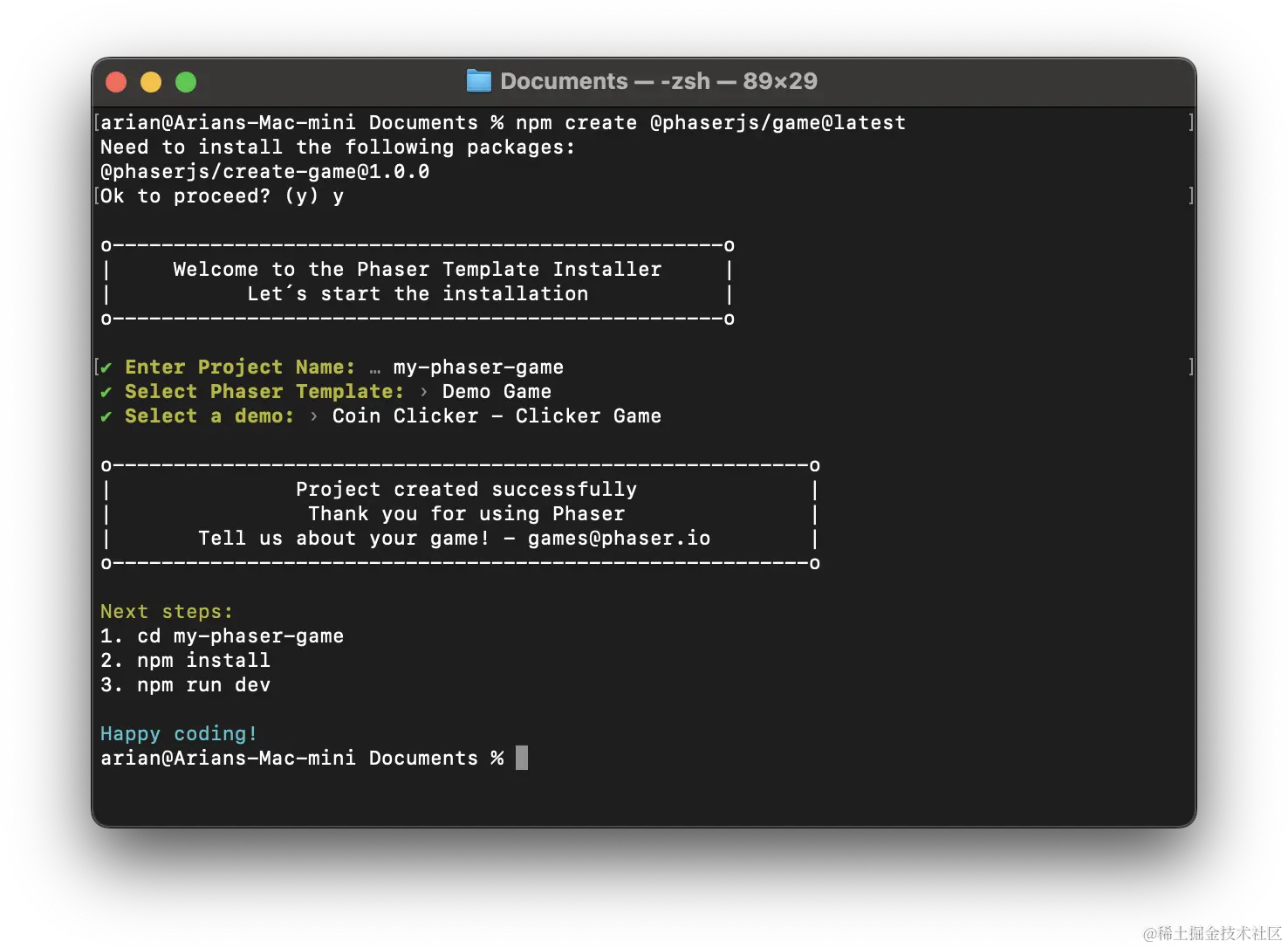This screenshot has height=948, width=1288.
Task: Click the green zoom window button
Action: click(x=186, y=82)
